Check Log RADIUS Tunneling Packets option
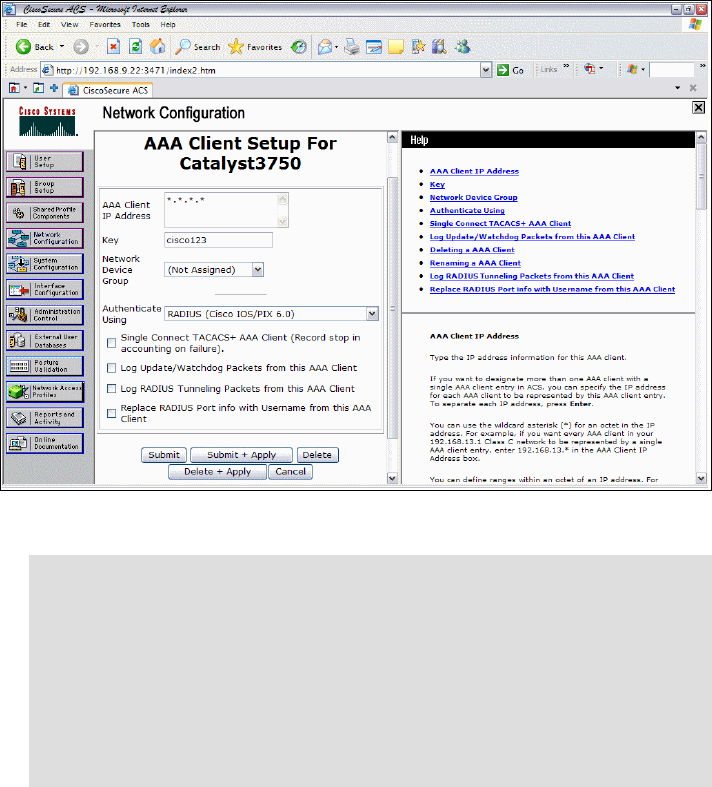The width and height of the screenshot is (712, 787). [111, 388]
